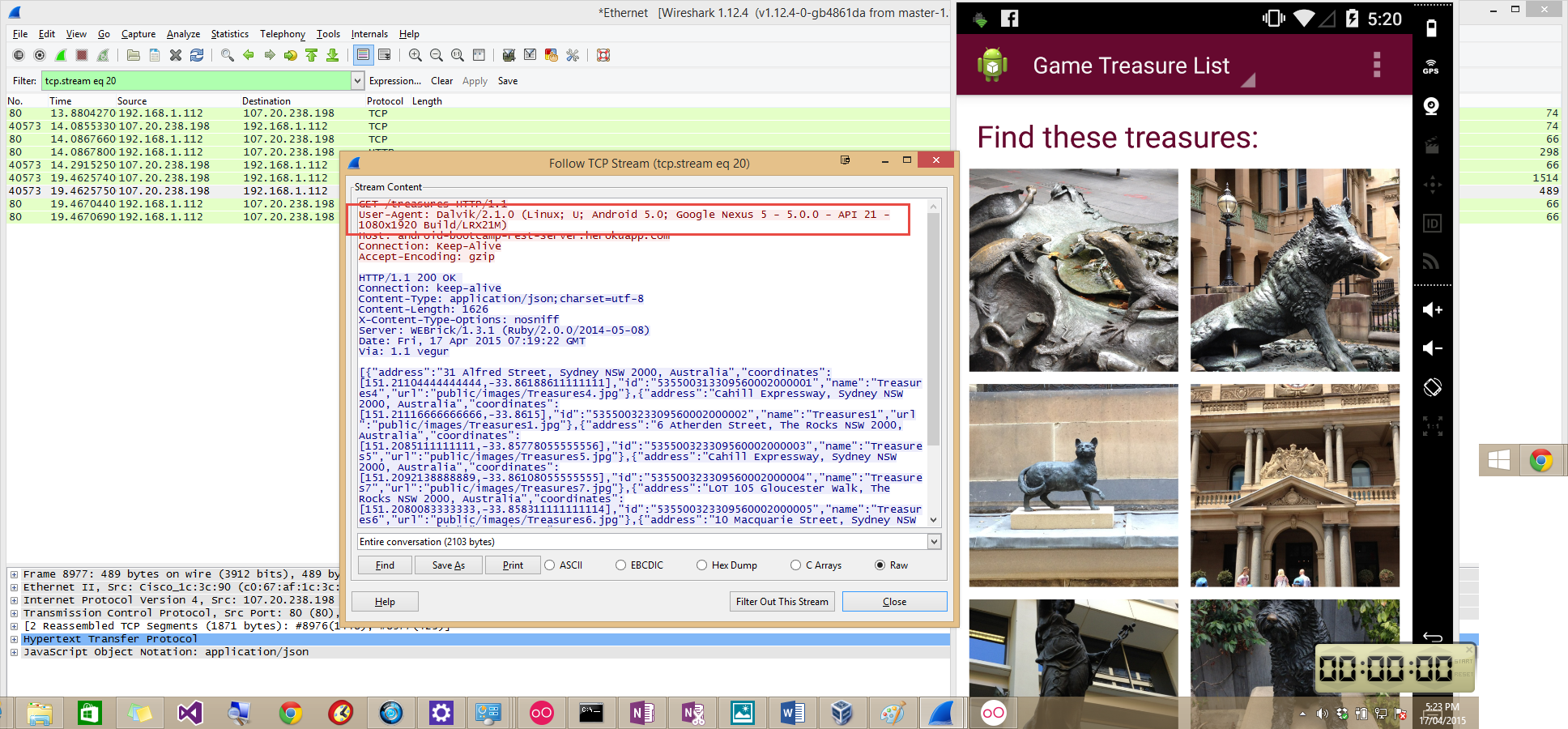Go back in packet history (left arrow)
The height and width of the screenshot is (729, 1568).
point(249,55)
